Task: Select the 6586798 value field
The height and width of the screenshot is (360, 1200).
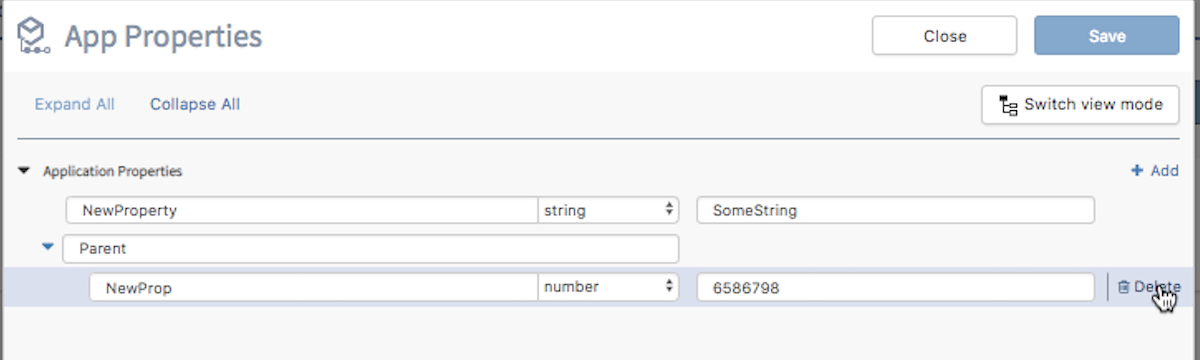Action: coord(895,287)
